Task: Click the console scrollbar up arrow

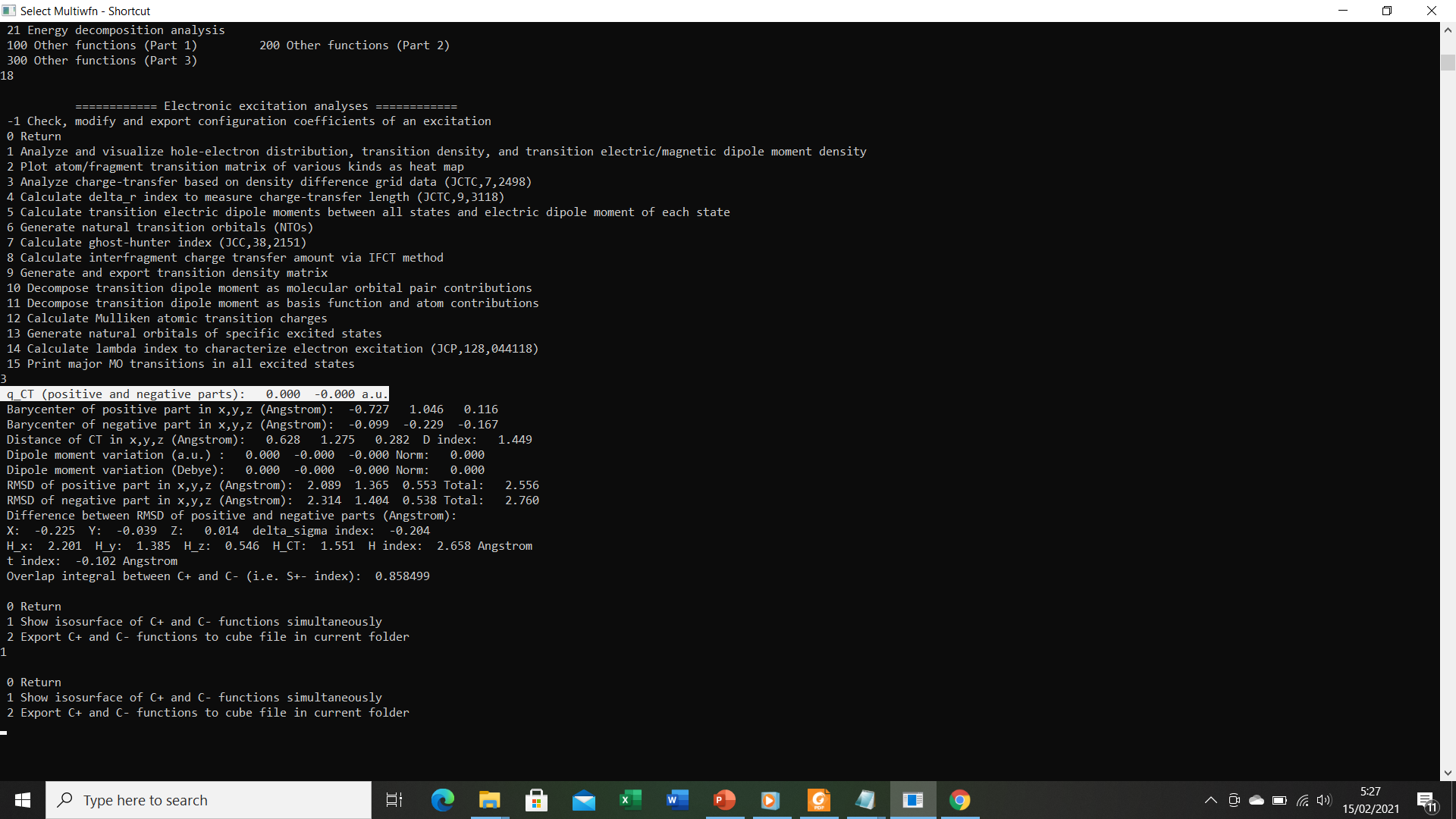Action: (1448, 30)
